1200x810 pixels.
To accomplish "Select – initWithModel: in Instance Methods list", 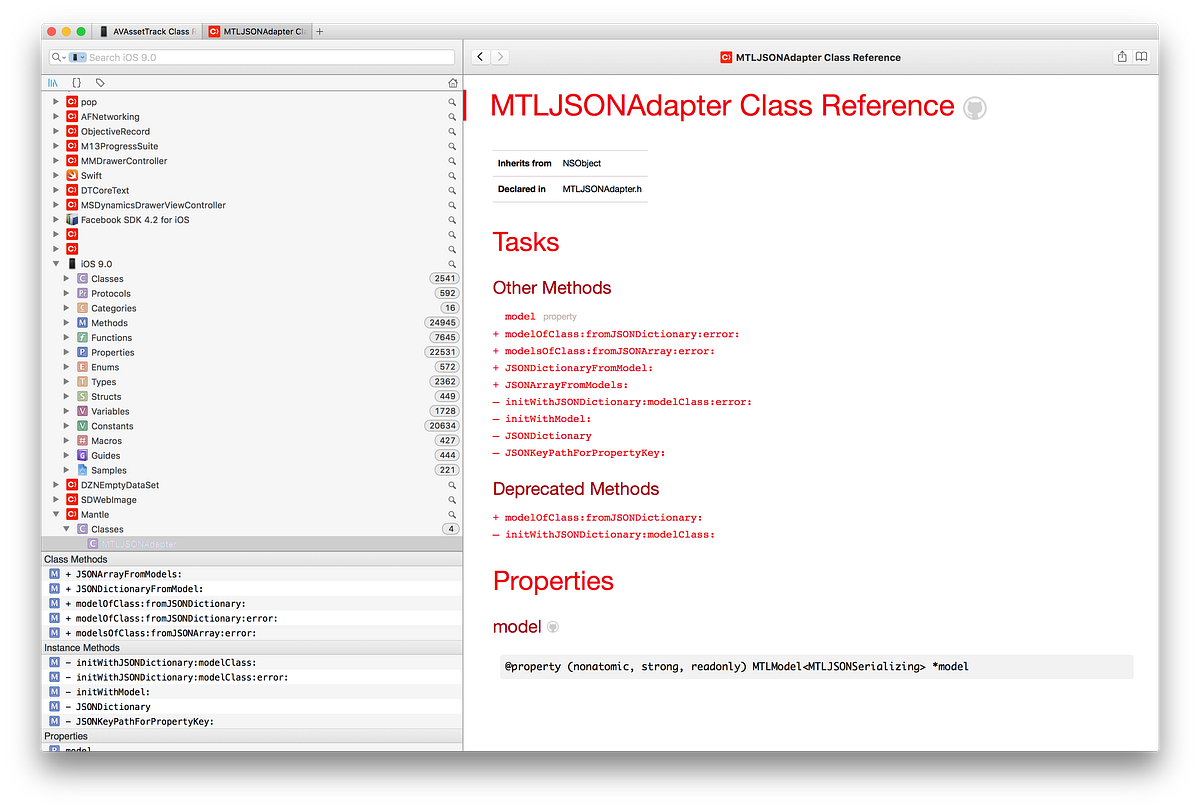I will tap(252, 692).
